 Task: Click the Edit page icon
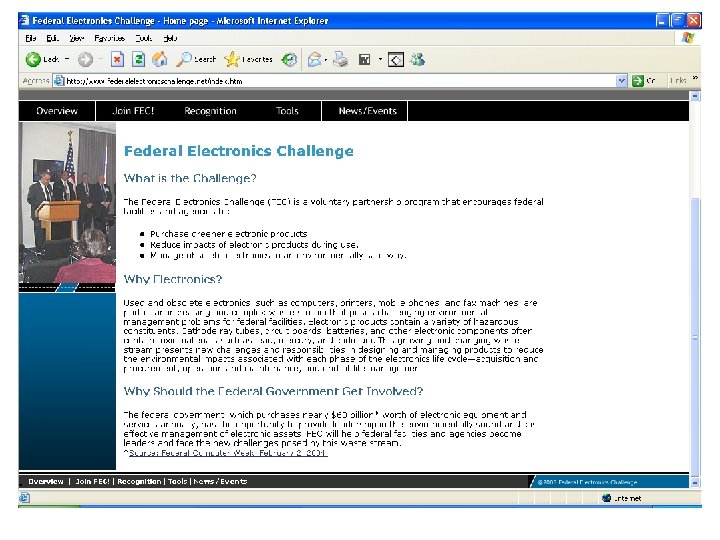click(365, 59)
